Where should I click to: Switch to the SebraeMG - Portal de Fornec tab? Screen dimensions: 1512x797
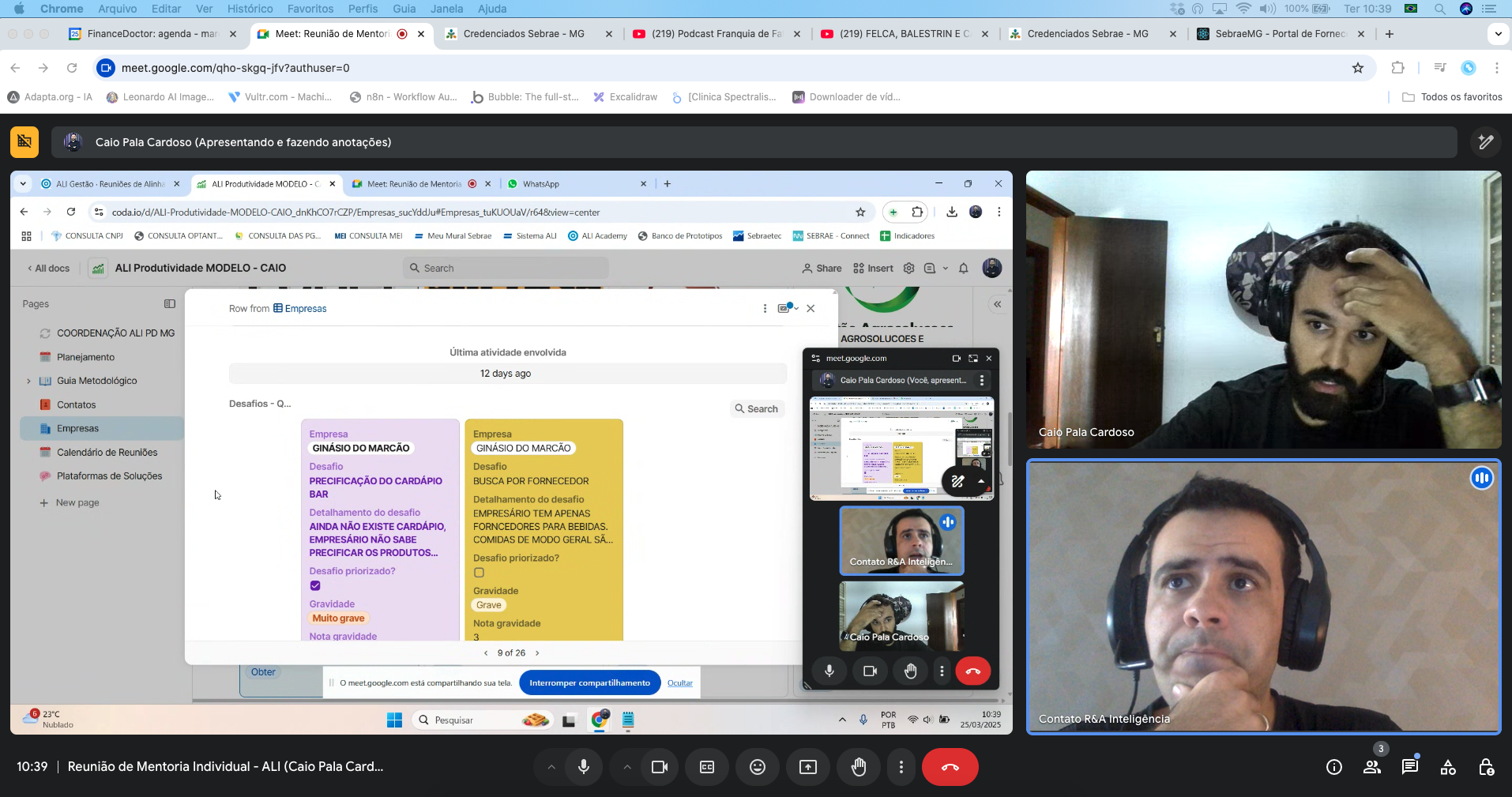tap(1281, 34)
